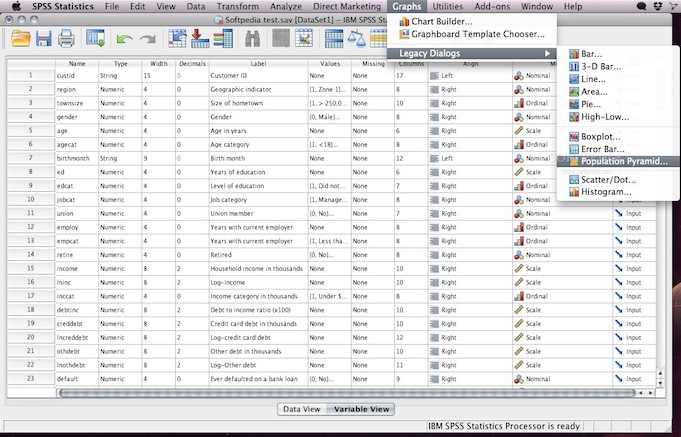
Task: Click the grayed Insert cases icon
Action: point(281,38)
